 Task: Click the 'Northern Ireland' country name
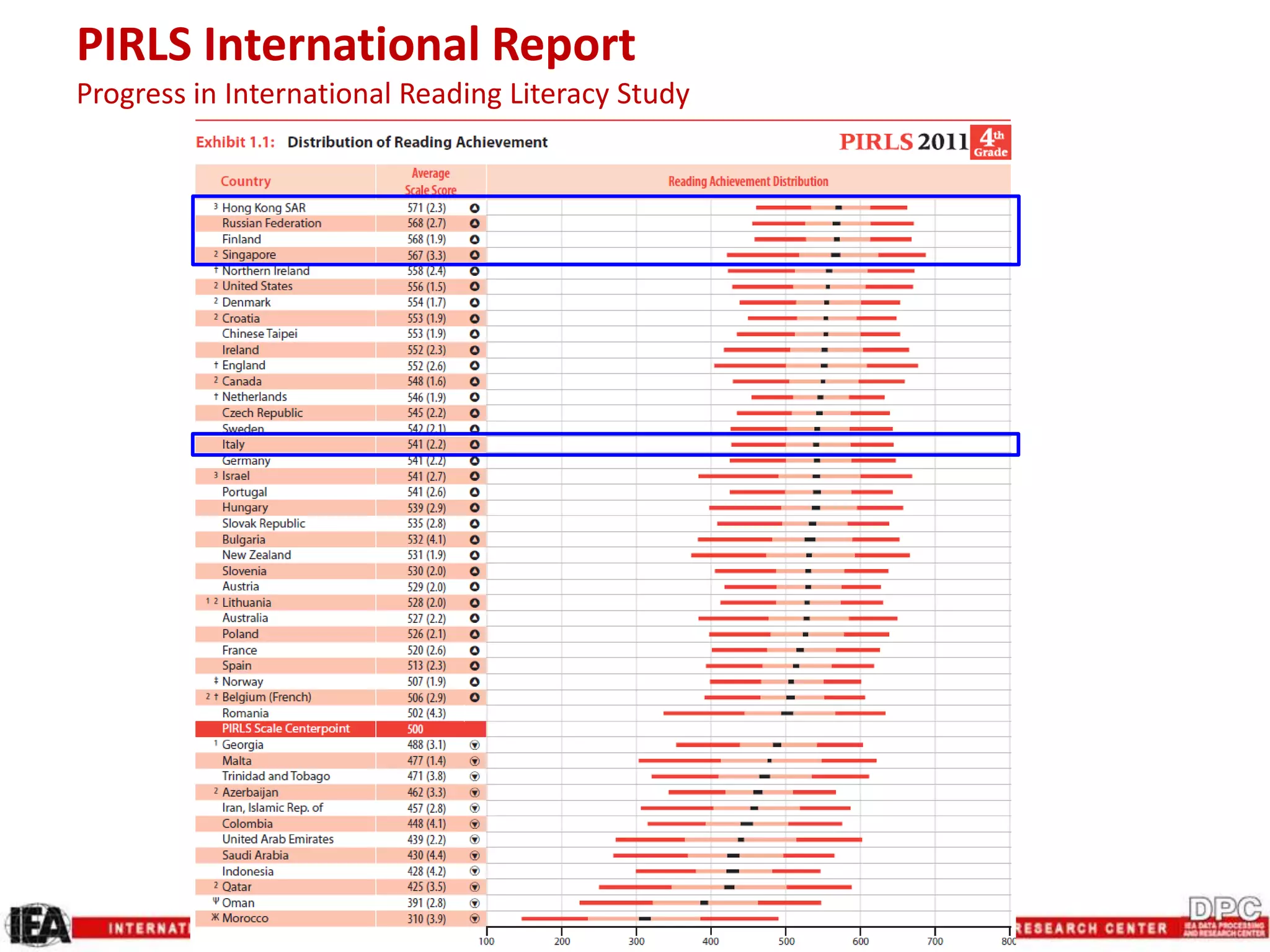tap(265, 271)
